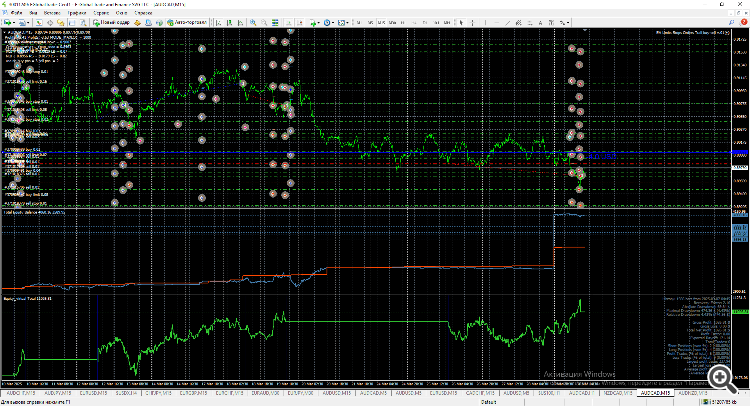Switch to the EURGBP,M15 chart tab
Screen dimensions: 750x406
(193, 393)
